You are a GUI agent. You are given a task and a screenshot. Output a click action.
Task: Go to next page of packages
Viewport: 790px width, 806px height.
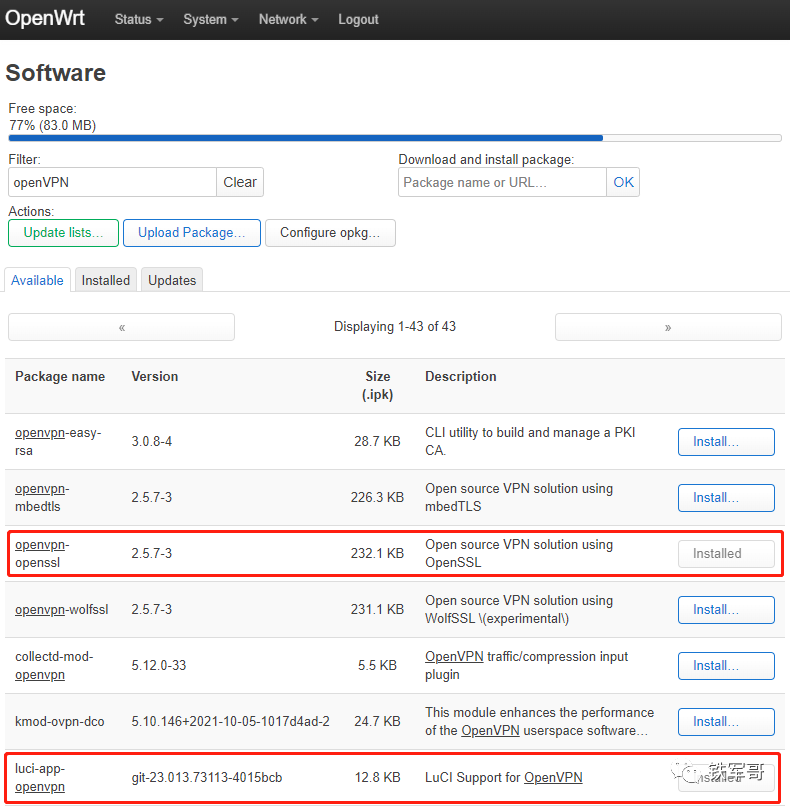(x=668, y=327)
